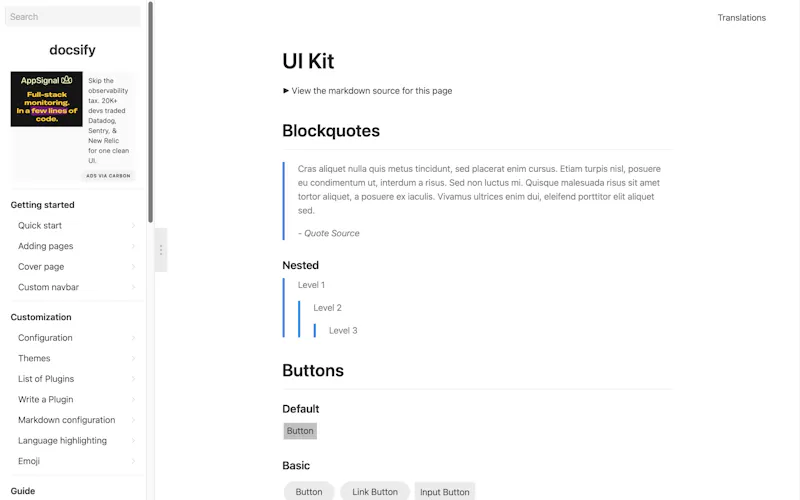The width and height of the screenshot is (800, 500).
Task: Open the AppSignal ad description text
Action: (109, 120)
